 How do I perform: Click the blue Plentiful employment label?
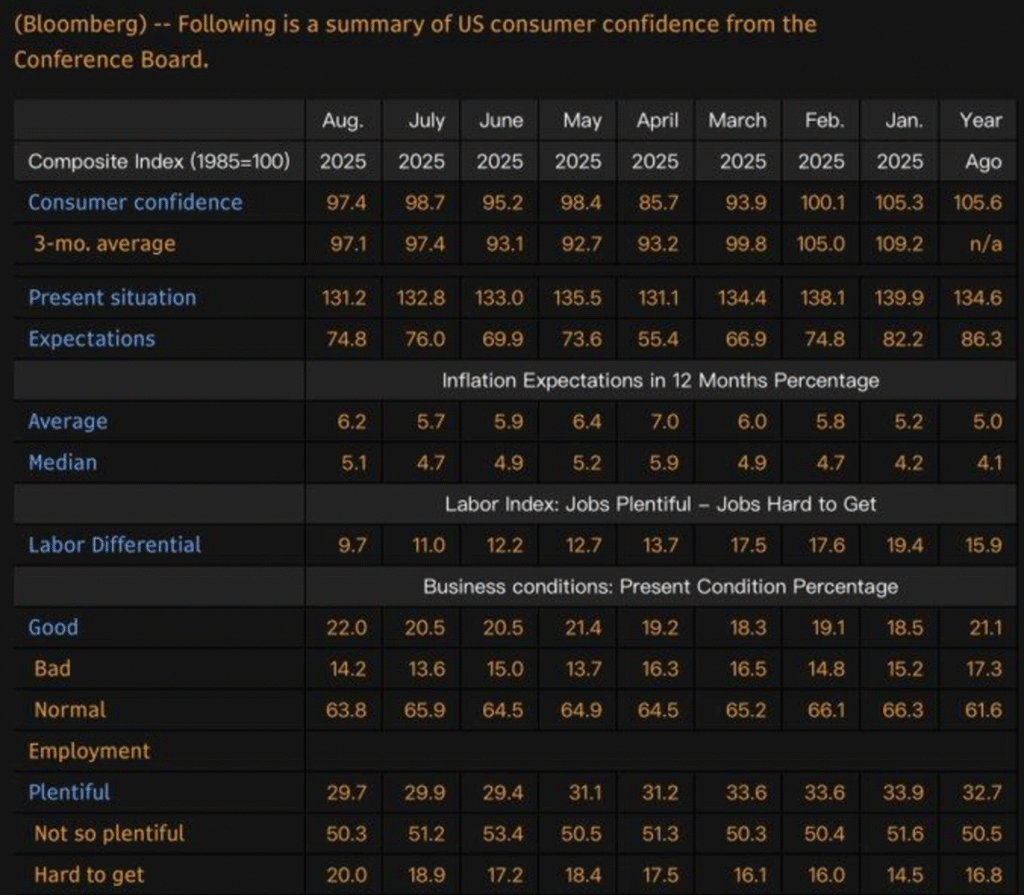click(69, 792)
